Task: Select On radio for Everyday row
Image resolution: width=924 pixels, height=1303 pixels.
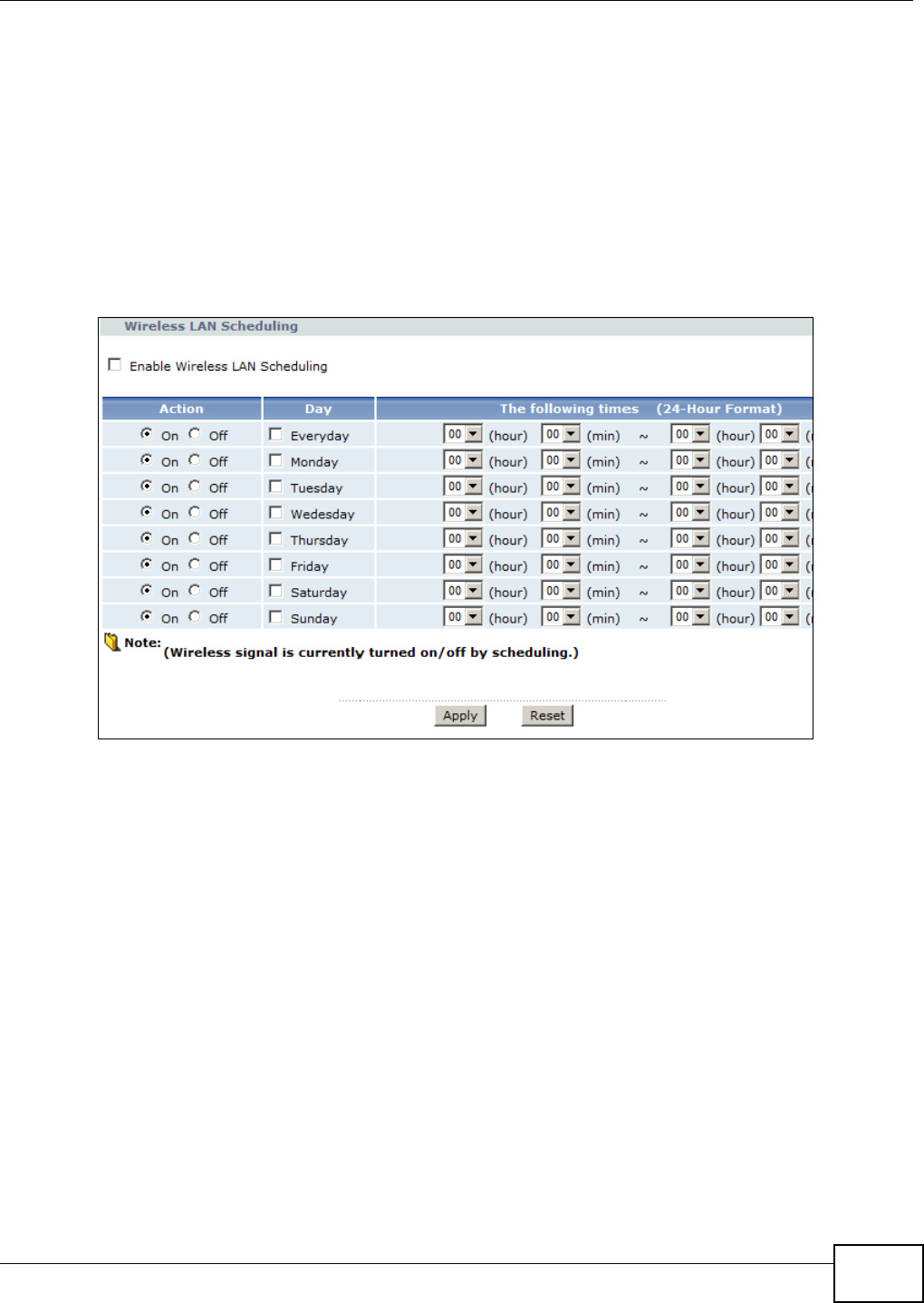Action: [146, 434]
